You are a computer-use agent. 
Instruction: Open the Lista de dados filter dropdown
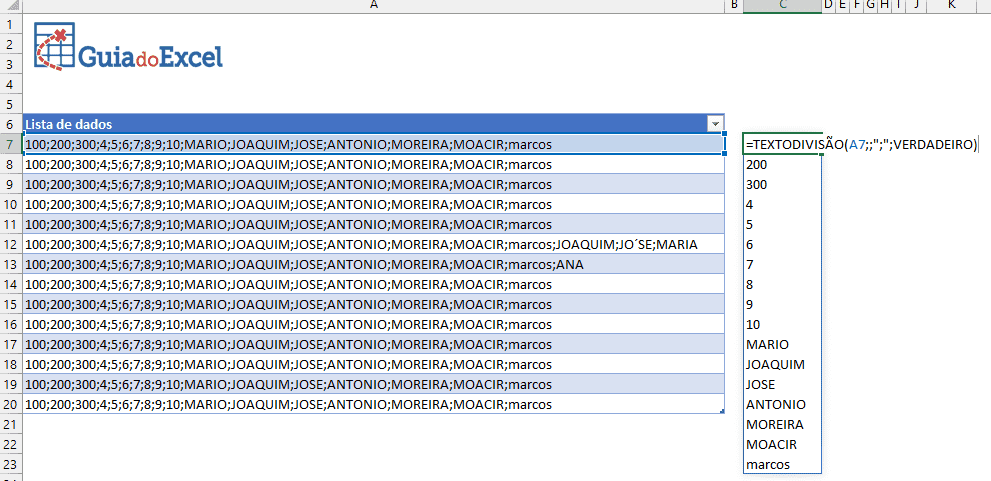(714, 124)
